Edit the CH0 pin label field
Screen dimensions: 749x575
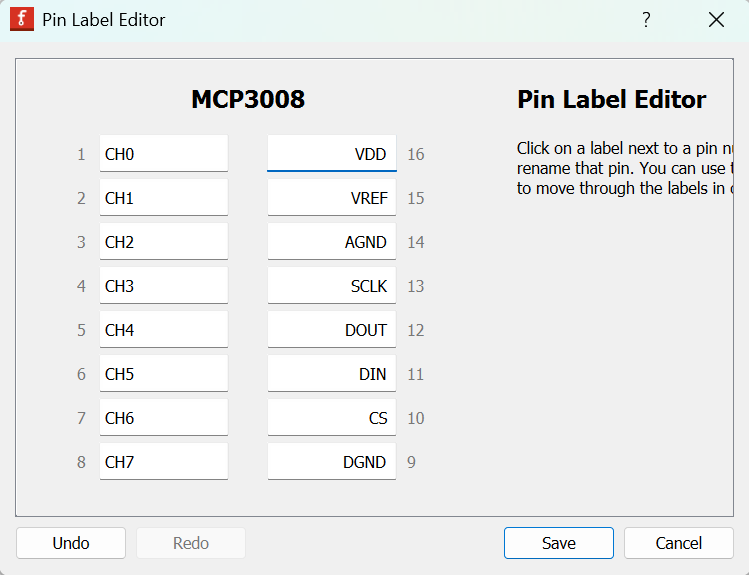click(164, 153)
